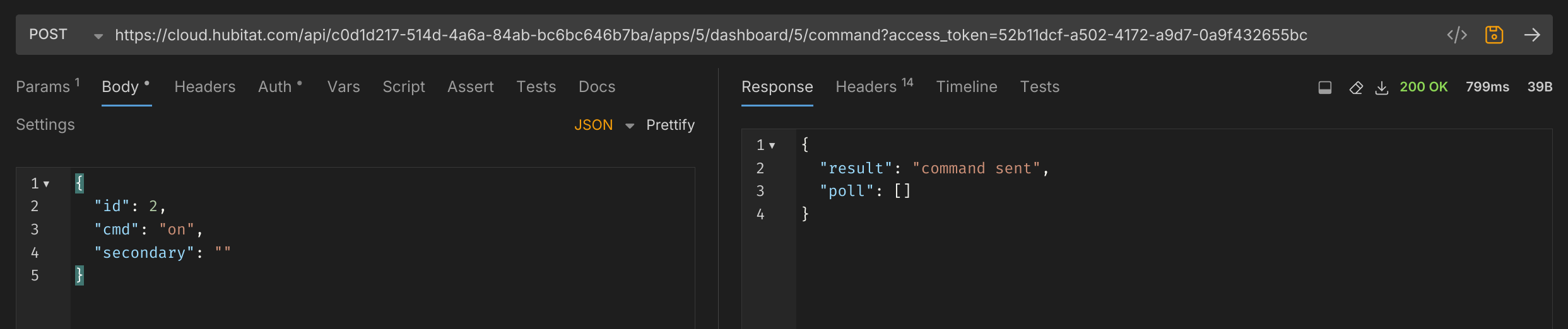
Task: Switch to the Params tab
Action: pos(43,87)
